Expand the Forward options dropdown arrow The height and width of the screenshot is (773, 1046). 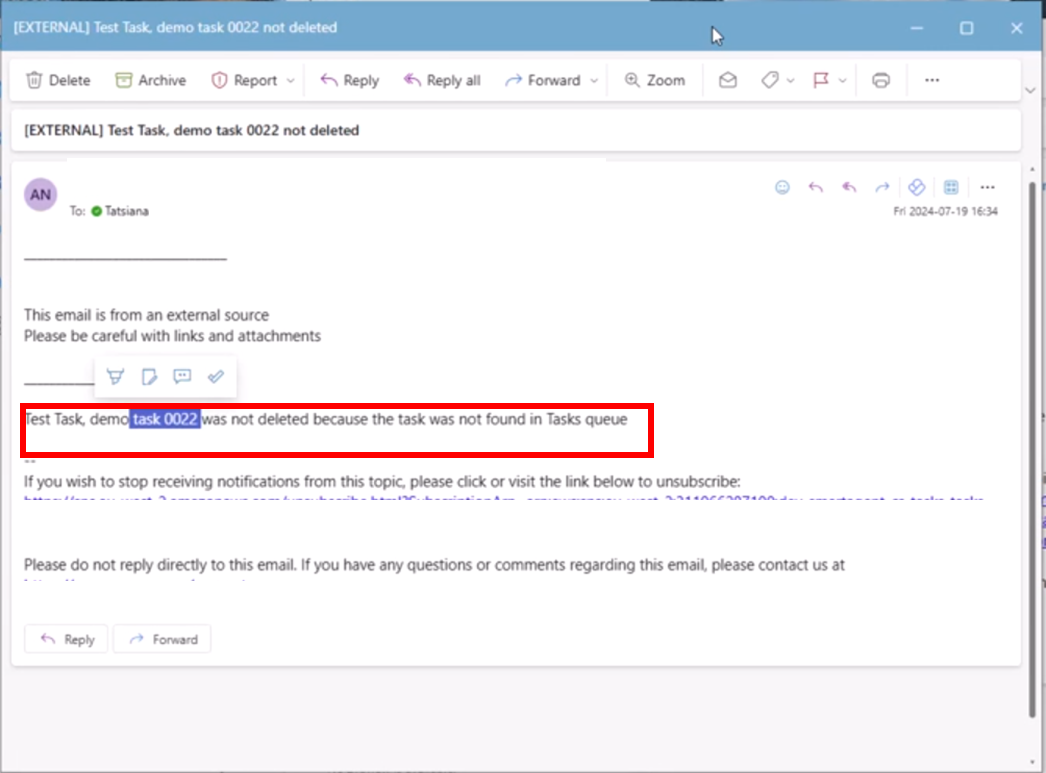(x=594, y=80)
